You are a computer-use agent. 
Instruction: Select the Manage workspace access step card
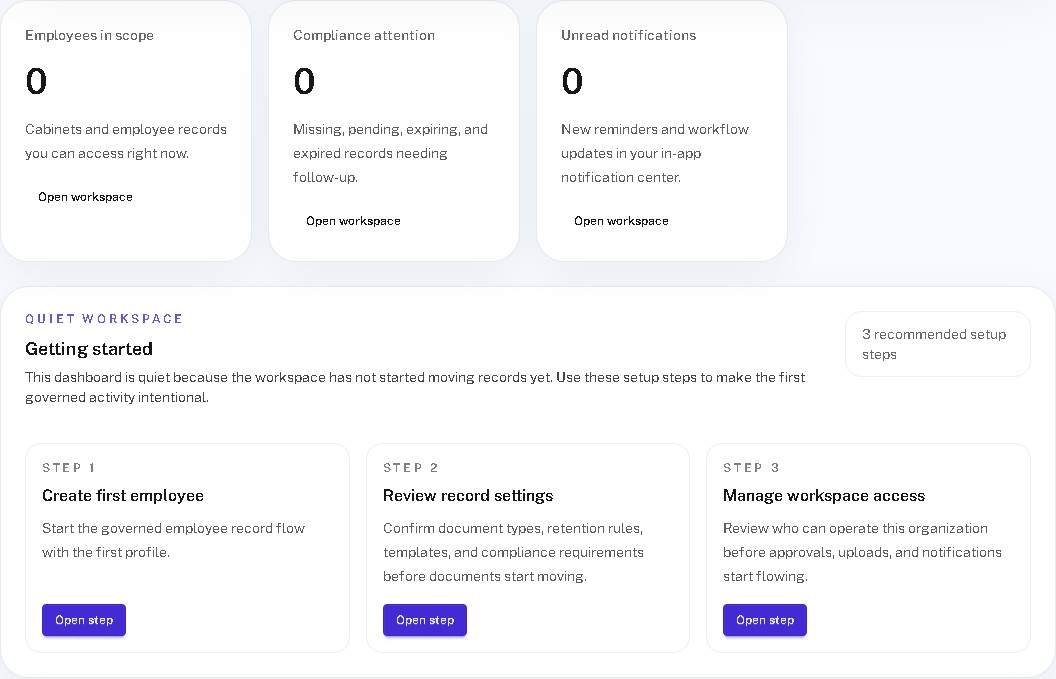pos(868,547)
